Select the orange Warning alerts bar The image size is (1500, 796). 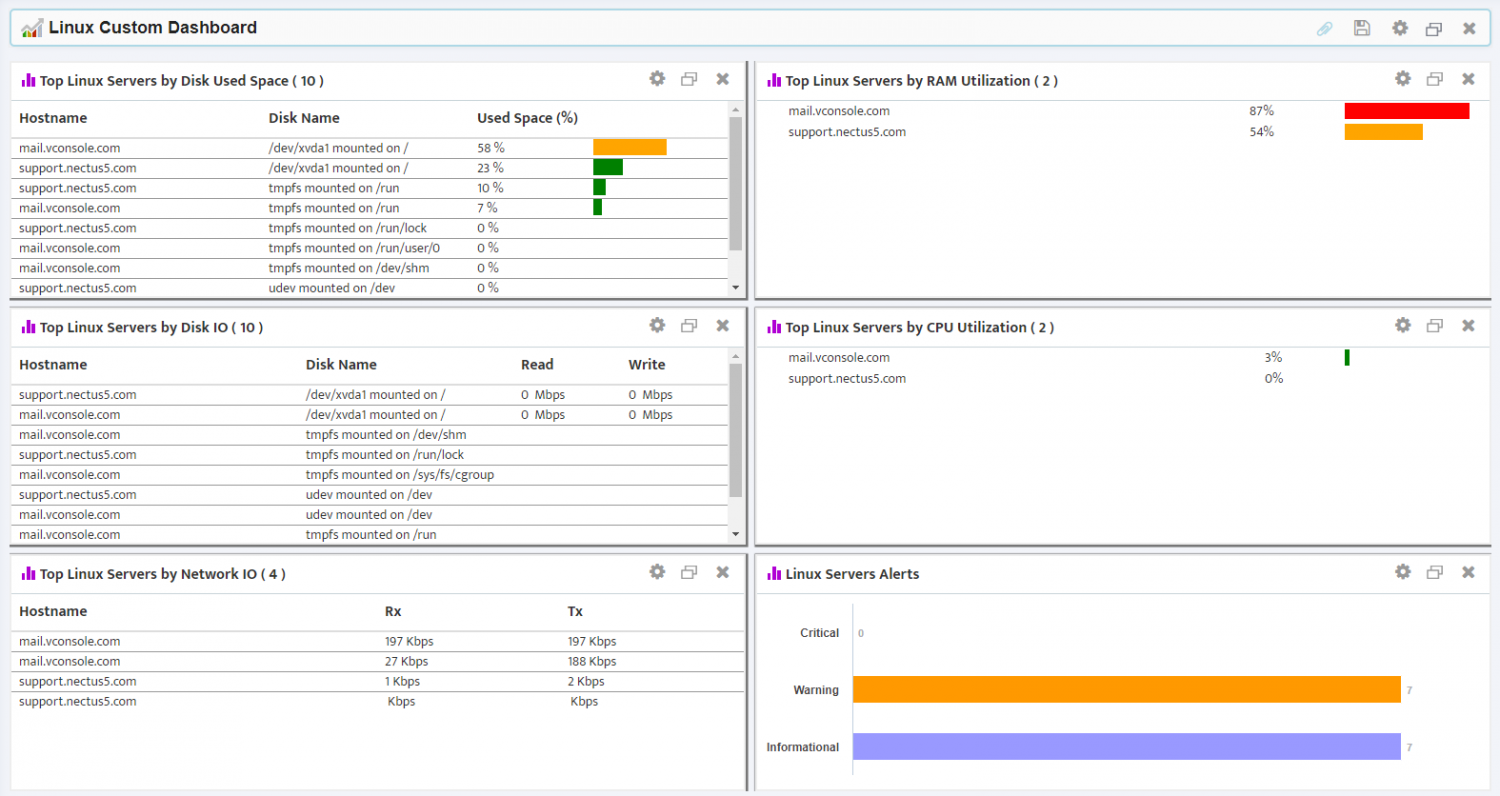point(1126,689)
